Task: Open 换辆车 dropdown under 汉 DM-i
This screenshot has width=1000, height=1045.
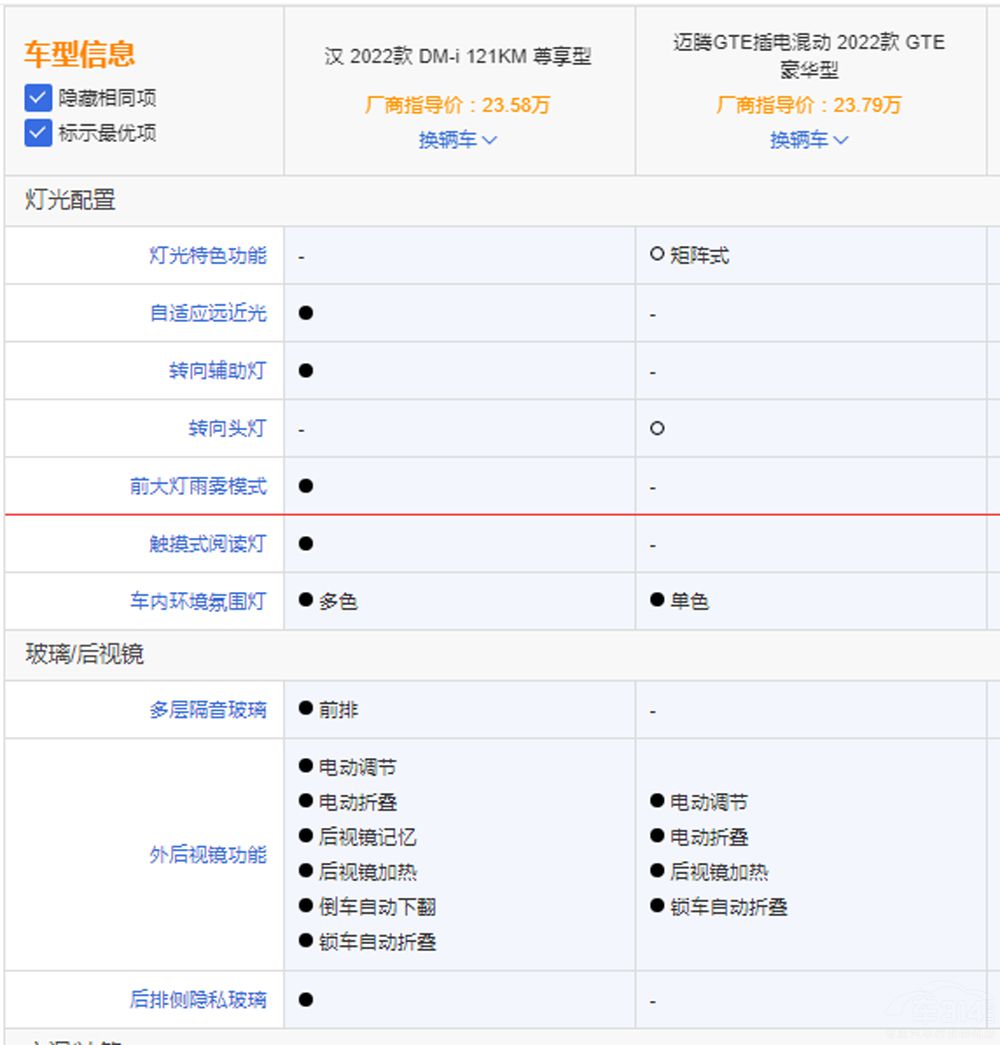Action: coord(458,140)
